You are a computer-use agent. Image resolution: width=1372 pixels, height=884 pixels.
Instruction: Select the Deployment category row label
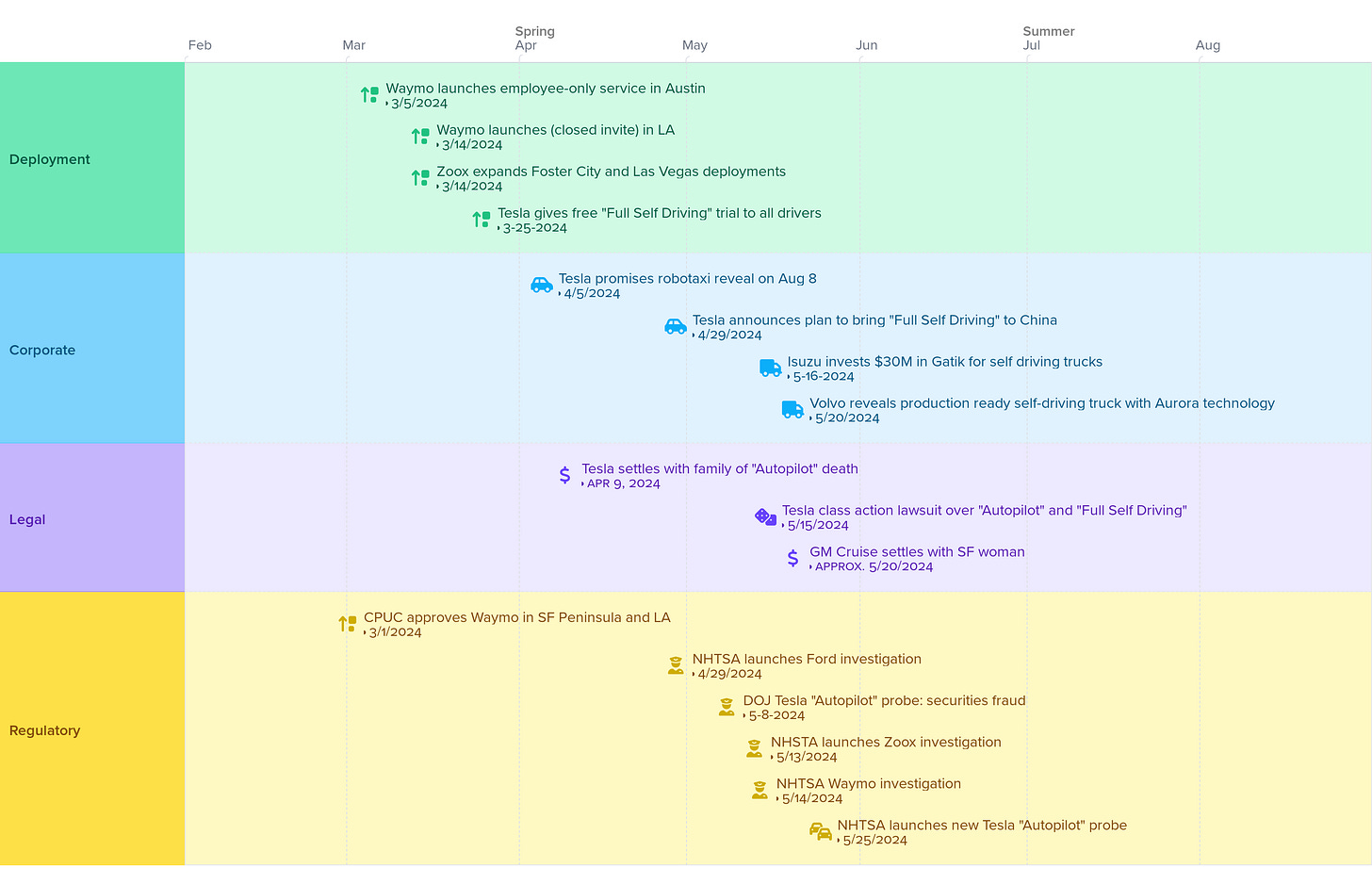tap(50, 159)
